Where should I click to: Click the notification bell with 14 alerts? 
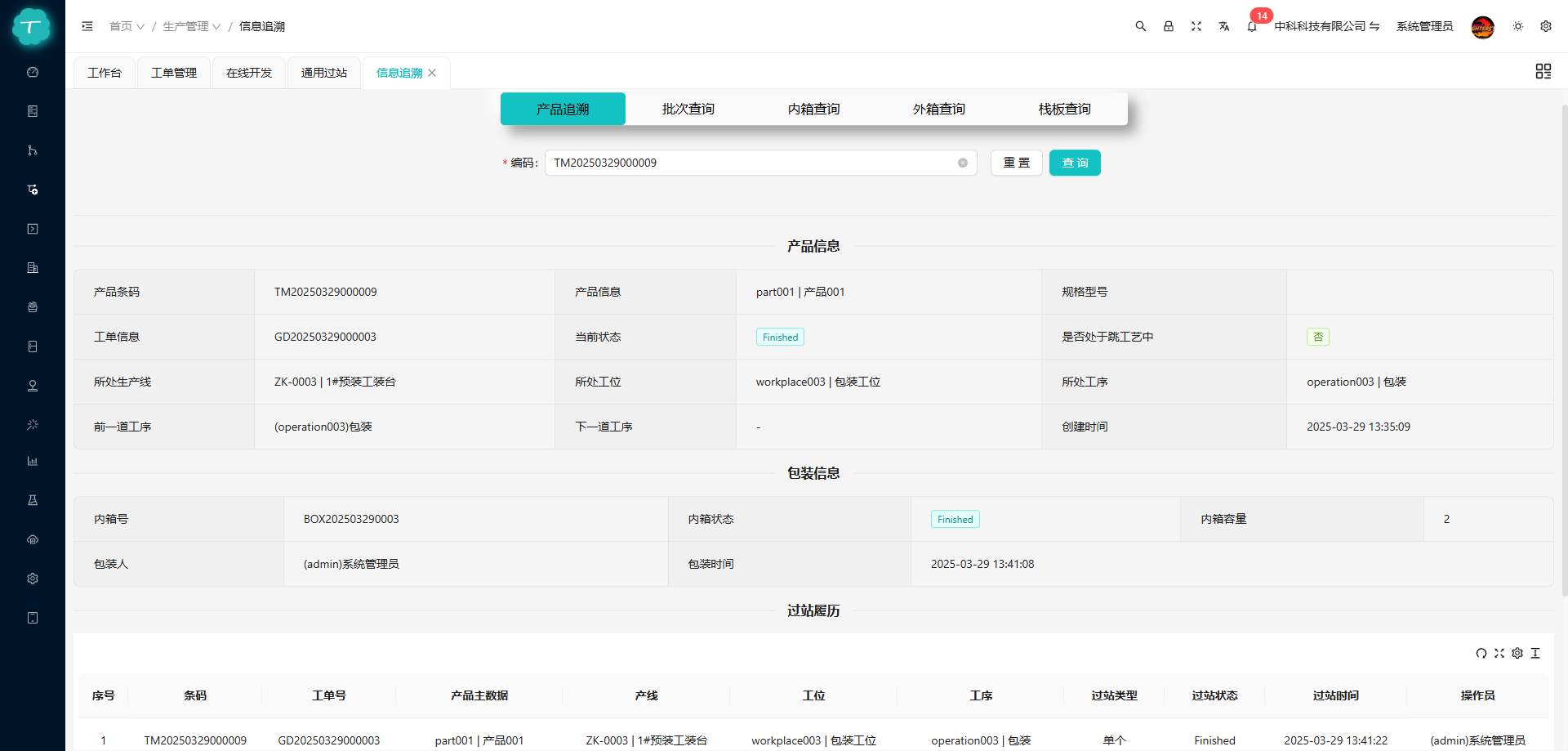(x=1252, y=26)
